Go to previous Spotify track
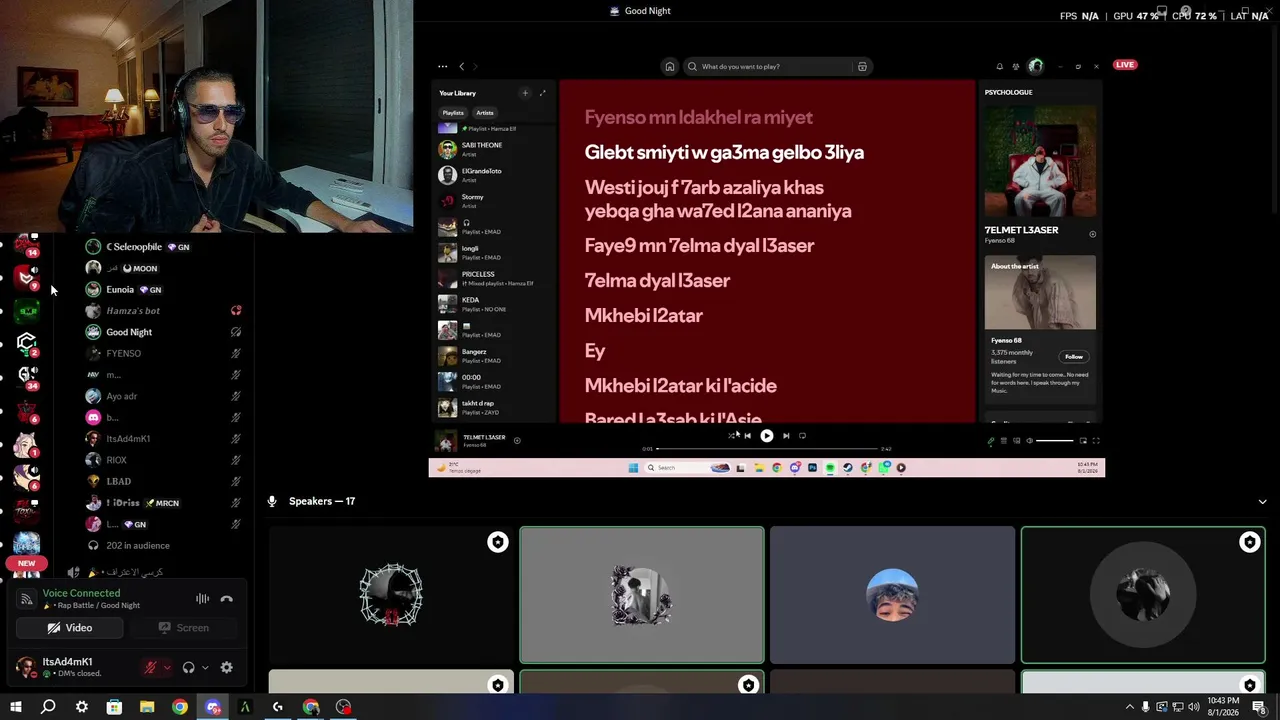 [x=748, y=436]
